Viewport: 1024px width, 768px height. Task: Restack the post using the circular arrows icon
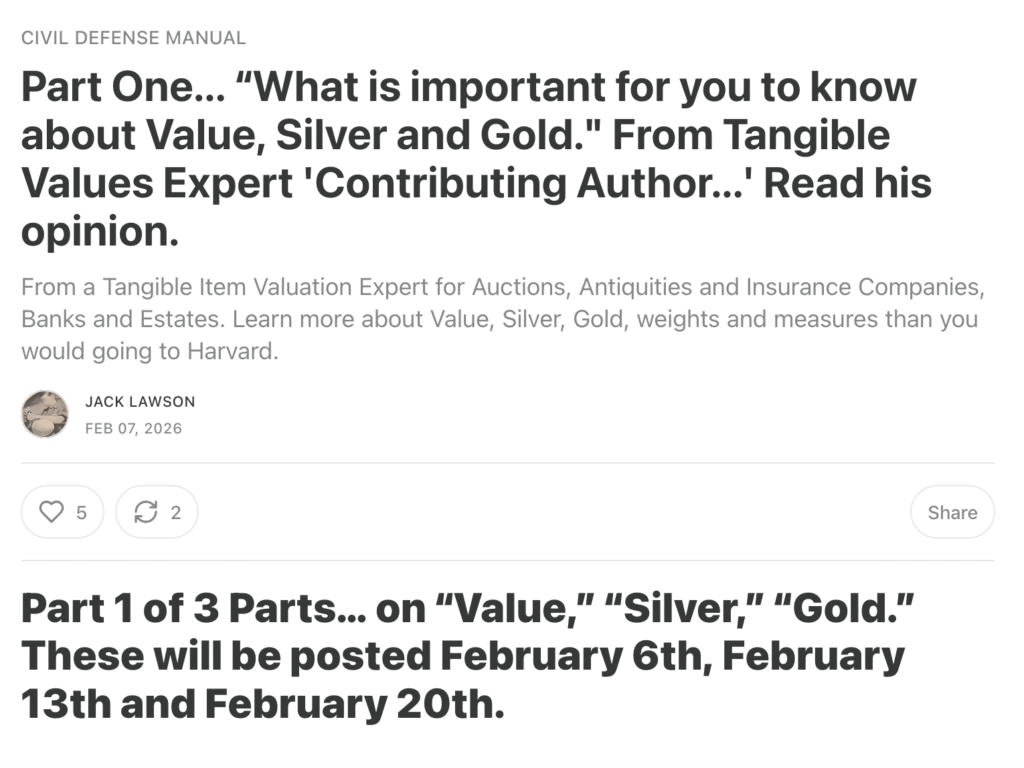click(146, 512)
